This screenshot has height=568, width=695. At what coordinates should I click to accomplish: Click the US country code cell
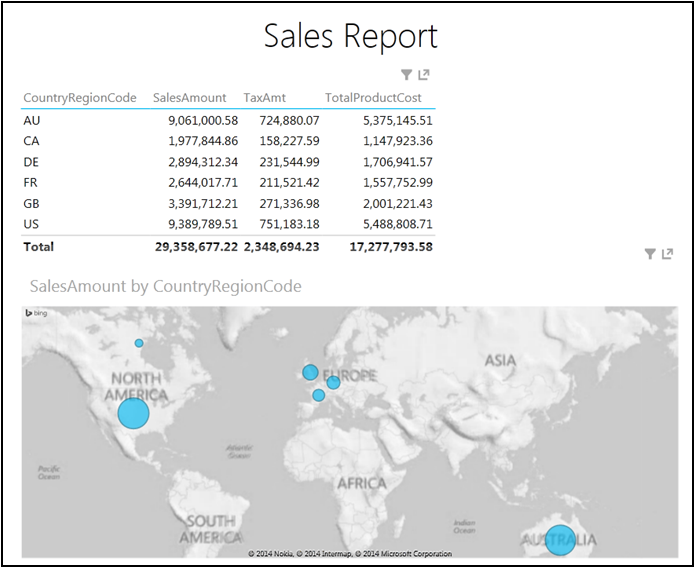click(x=31, y=224)
